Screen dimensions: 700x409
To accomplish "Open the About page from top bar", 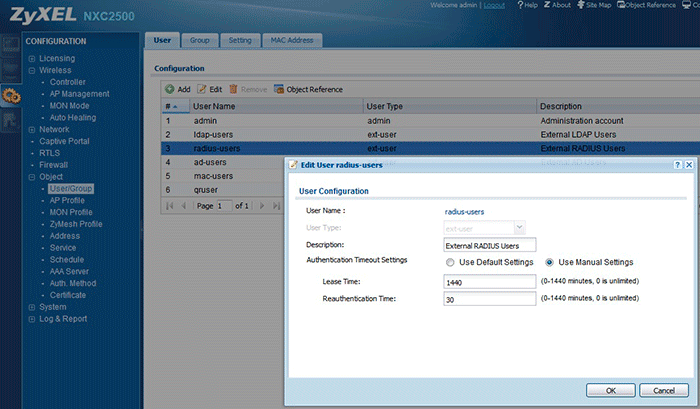I will pyautogui.click(x=561, y=6).
